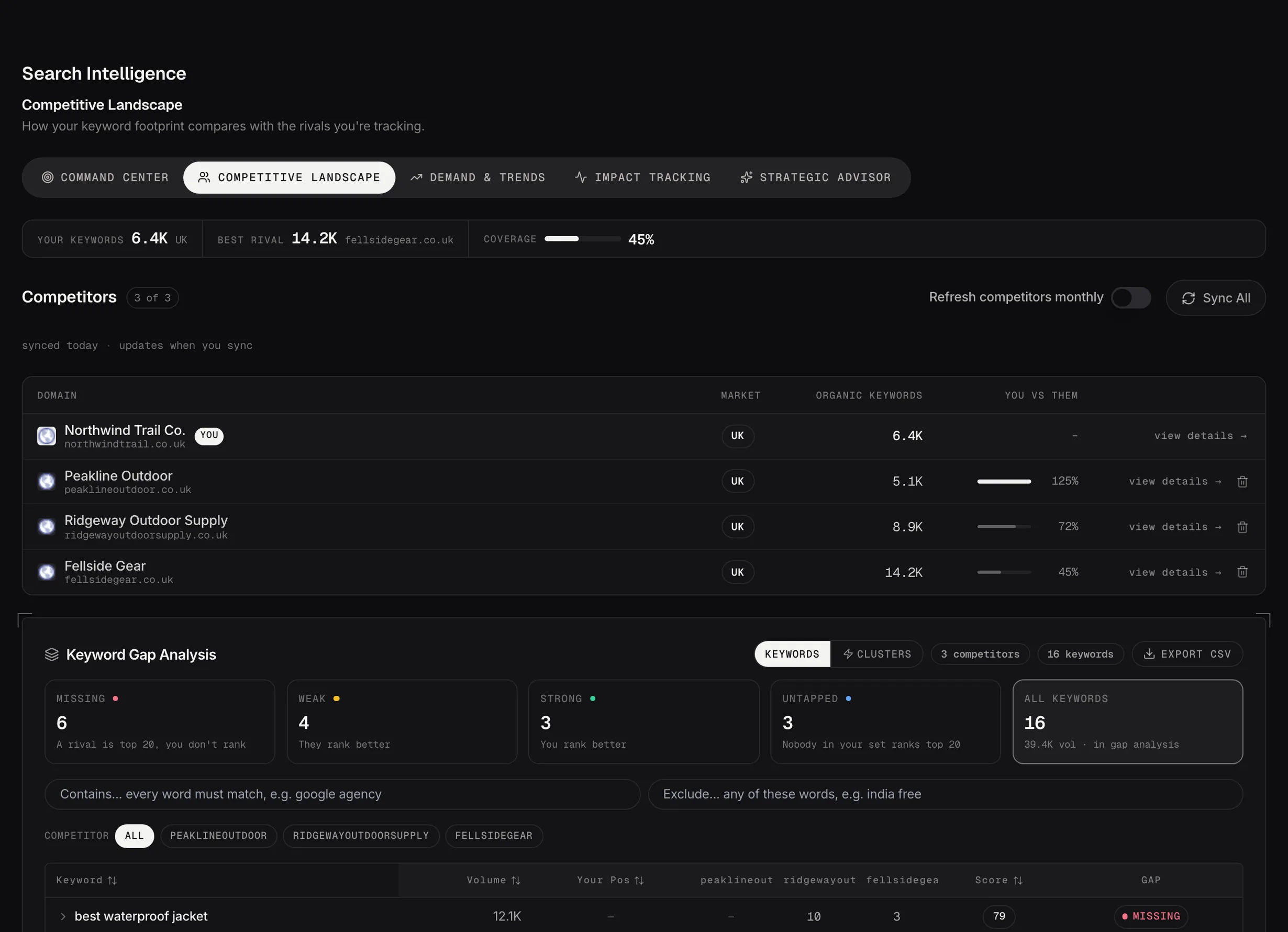Export the keyword gap as CSV

pyautogui.click(x=1187, y=654)
